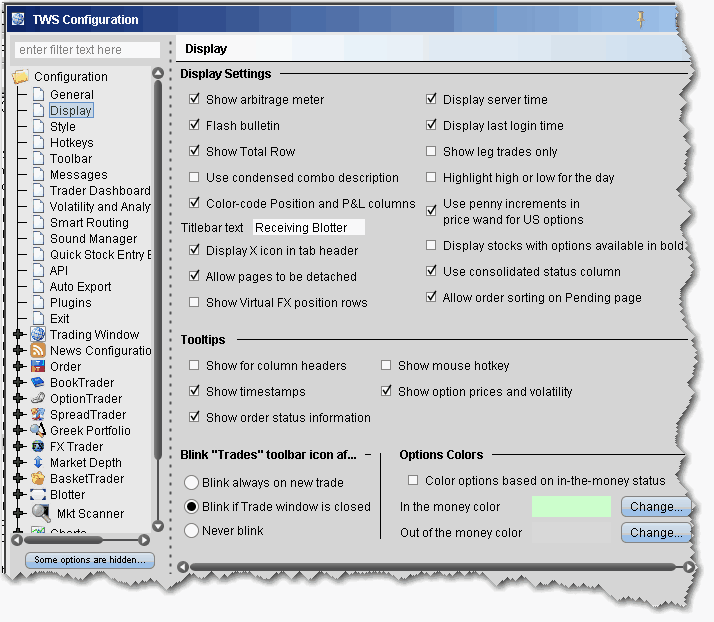Image resolution: width=714 pixels, height=622 pixels.
Task: Open the Display configuration page
Action: (71, 110)
